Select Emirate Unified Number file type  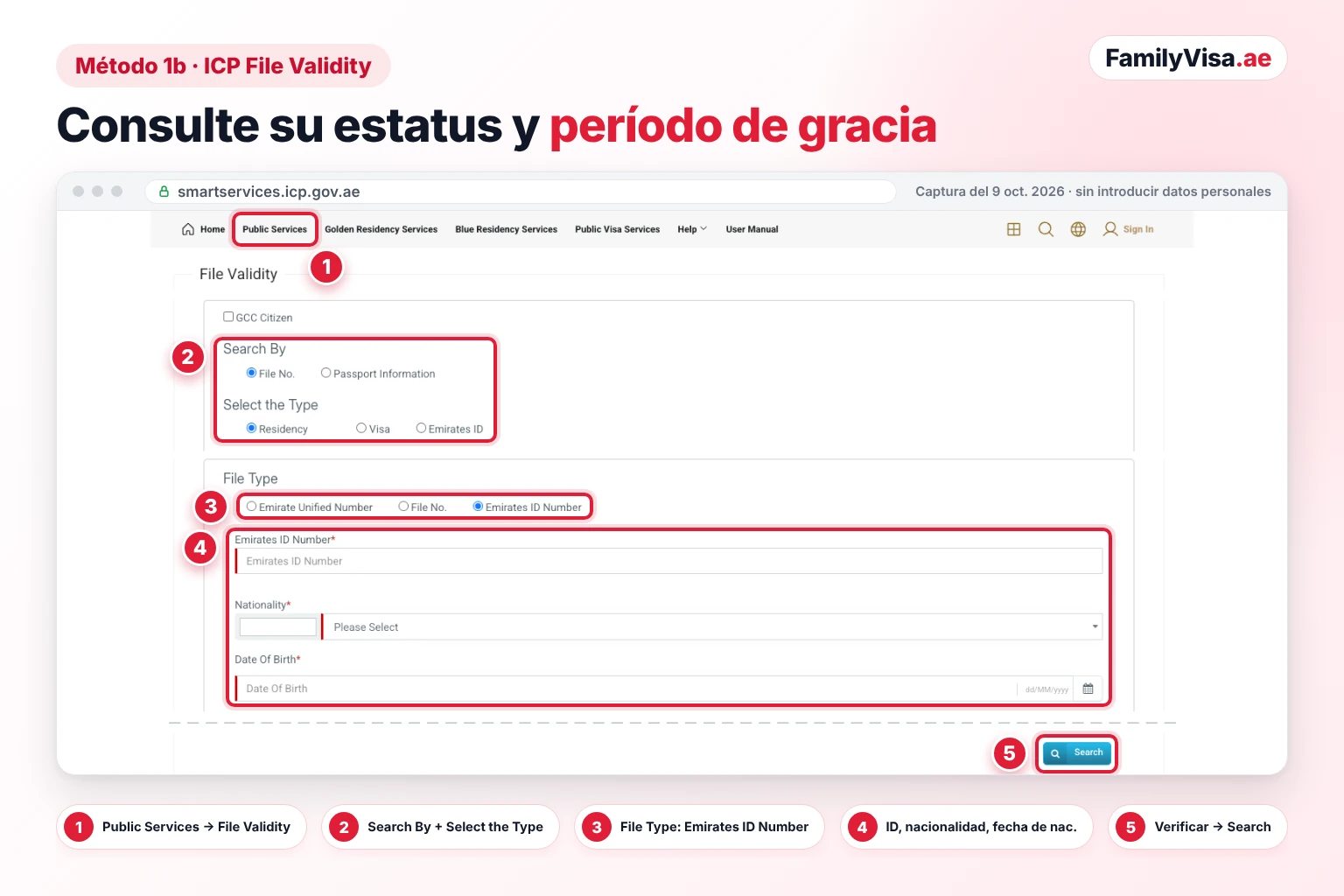tap(251, 507)
